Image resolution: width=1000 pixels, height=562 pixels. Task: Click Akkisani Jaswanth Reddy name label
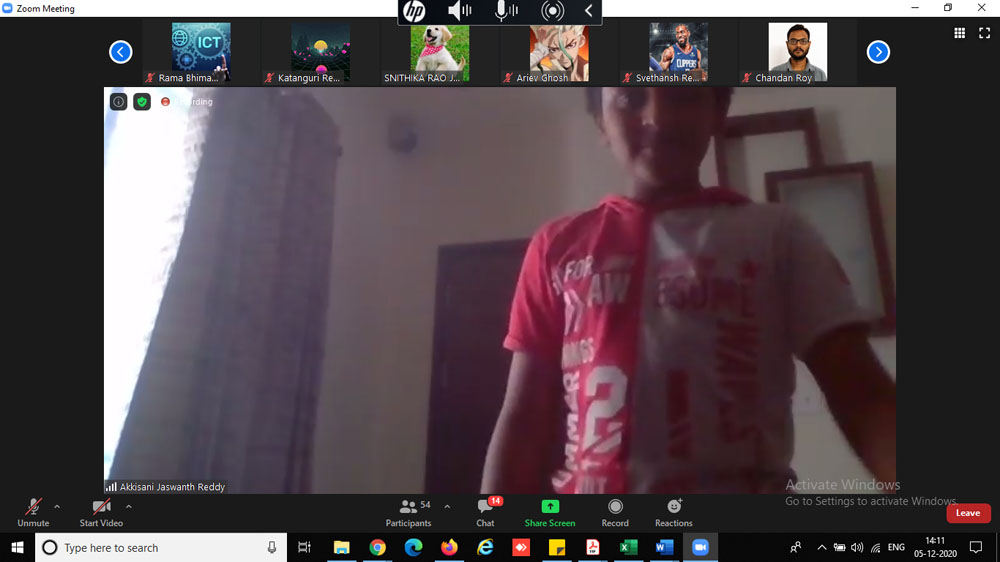[172, 487]
